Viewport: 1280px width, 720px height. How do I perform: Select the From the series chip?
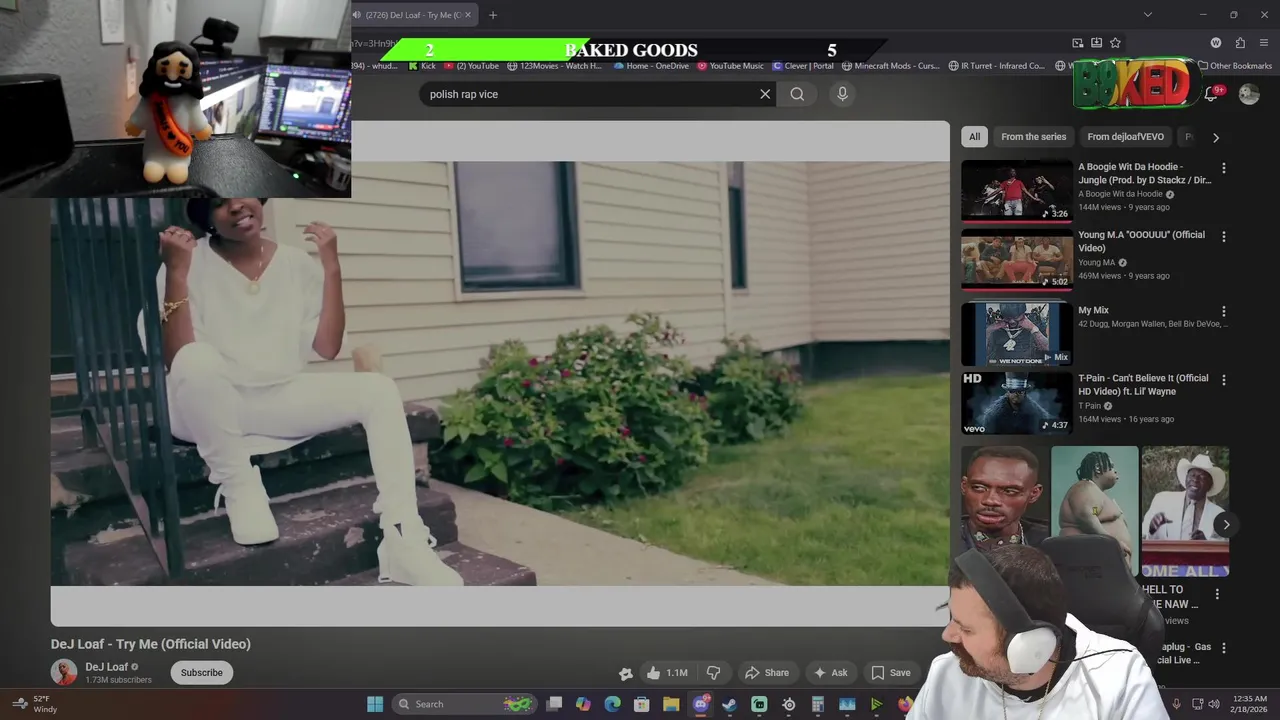[x=1033, y=137]
